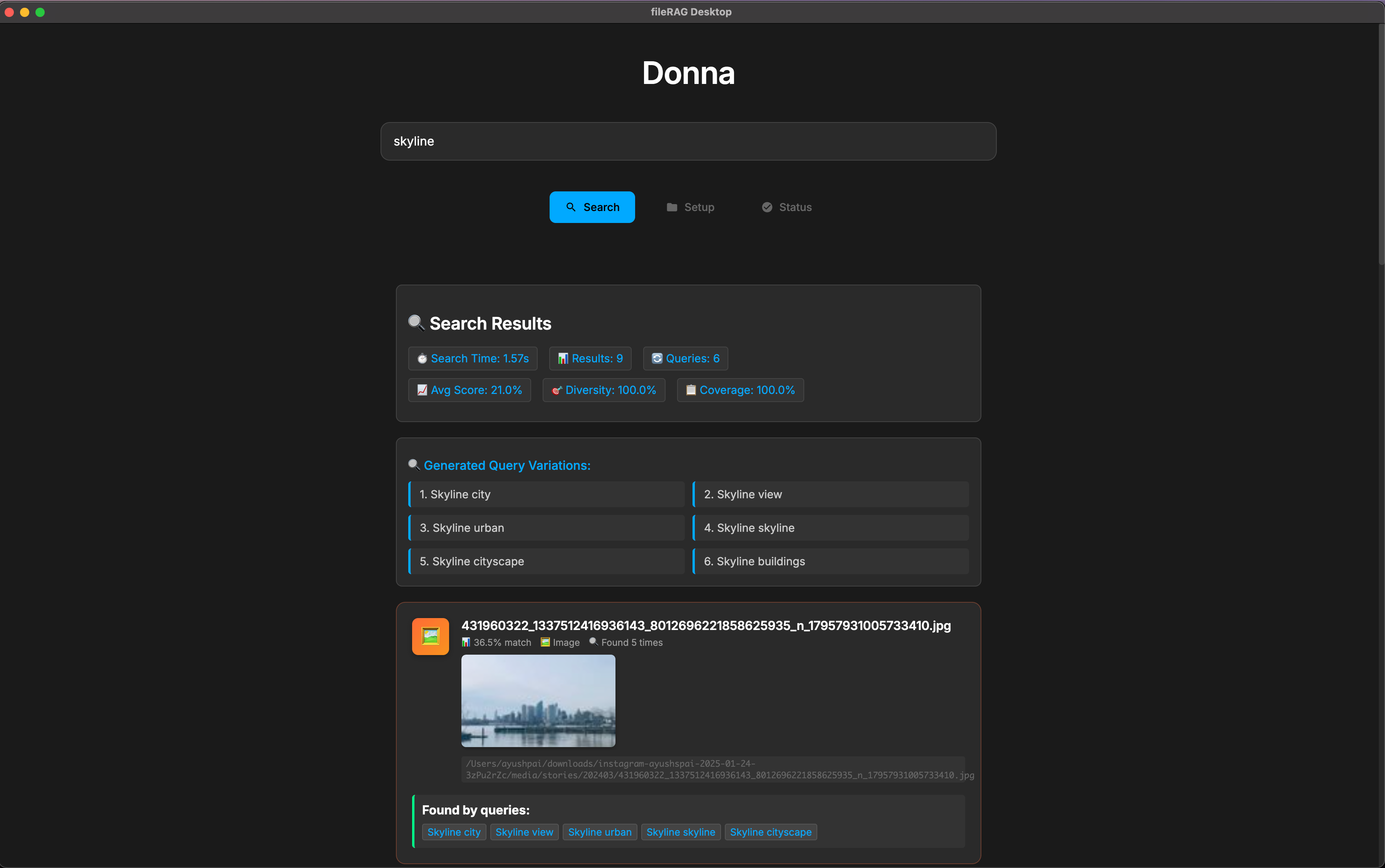The image size is (1385, 868).
Task: Click the target icon in Diversity badge
Action: click(x=556, y=390)
